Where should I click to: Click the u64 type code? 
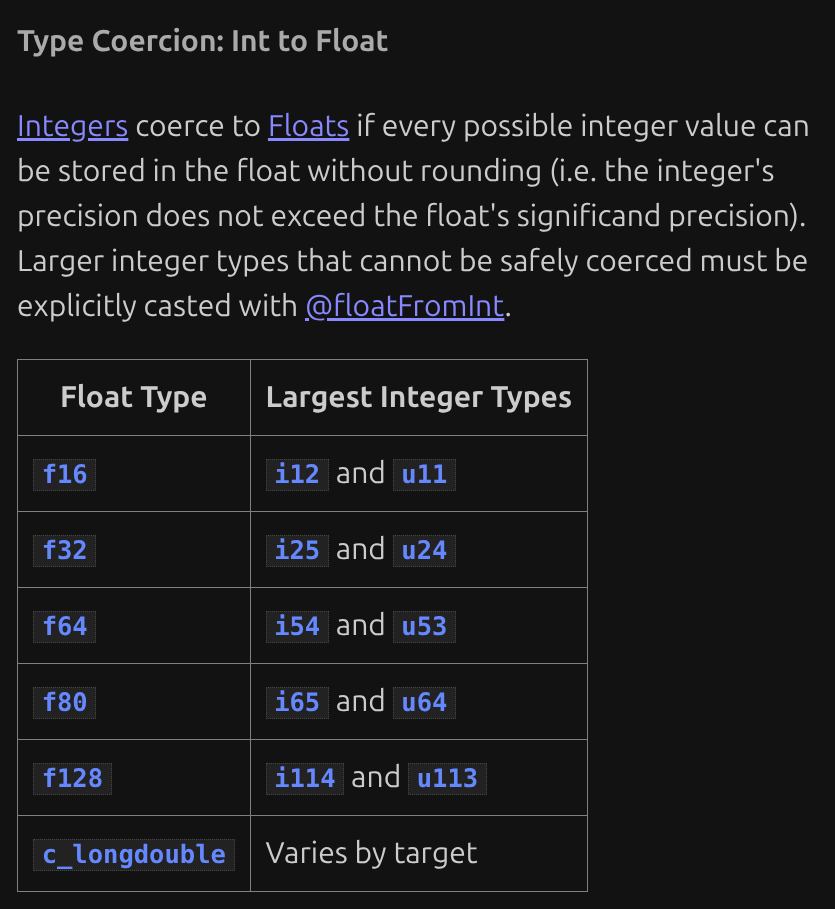(424, 703)
